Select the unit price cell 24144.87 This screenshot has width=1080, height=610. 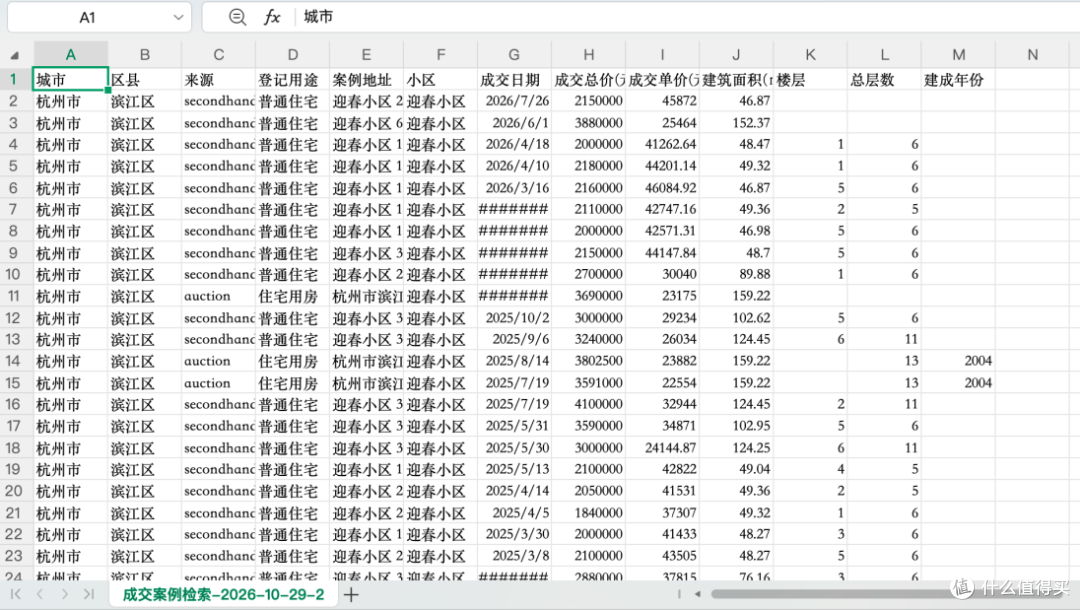pyautogui.click(x=663, y=448)
